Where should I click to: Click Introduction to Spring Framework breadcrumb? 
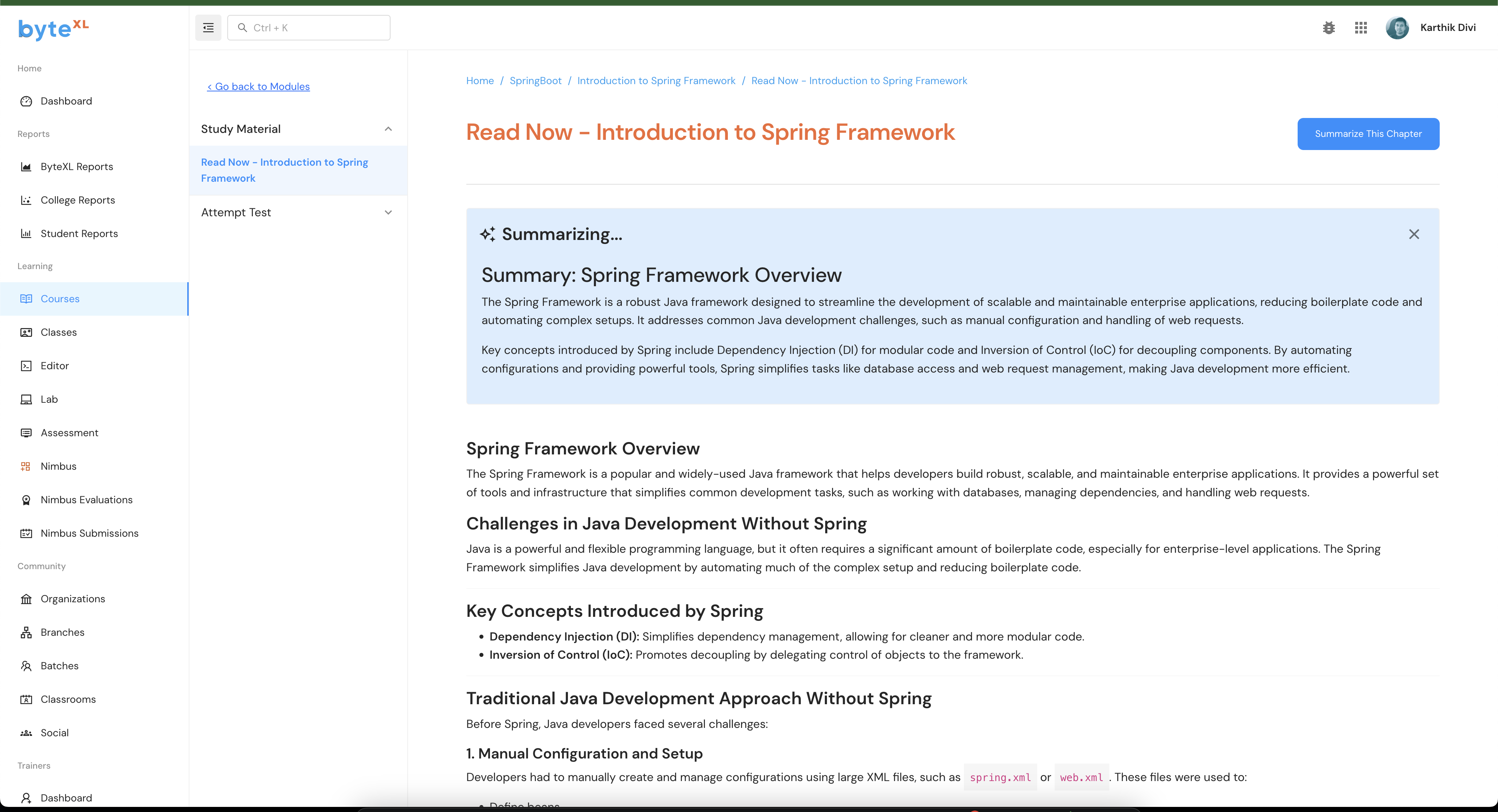pyautogui.click(x=656, y=81)
